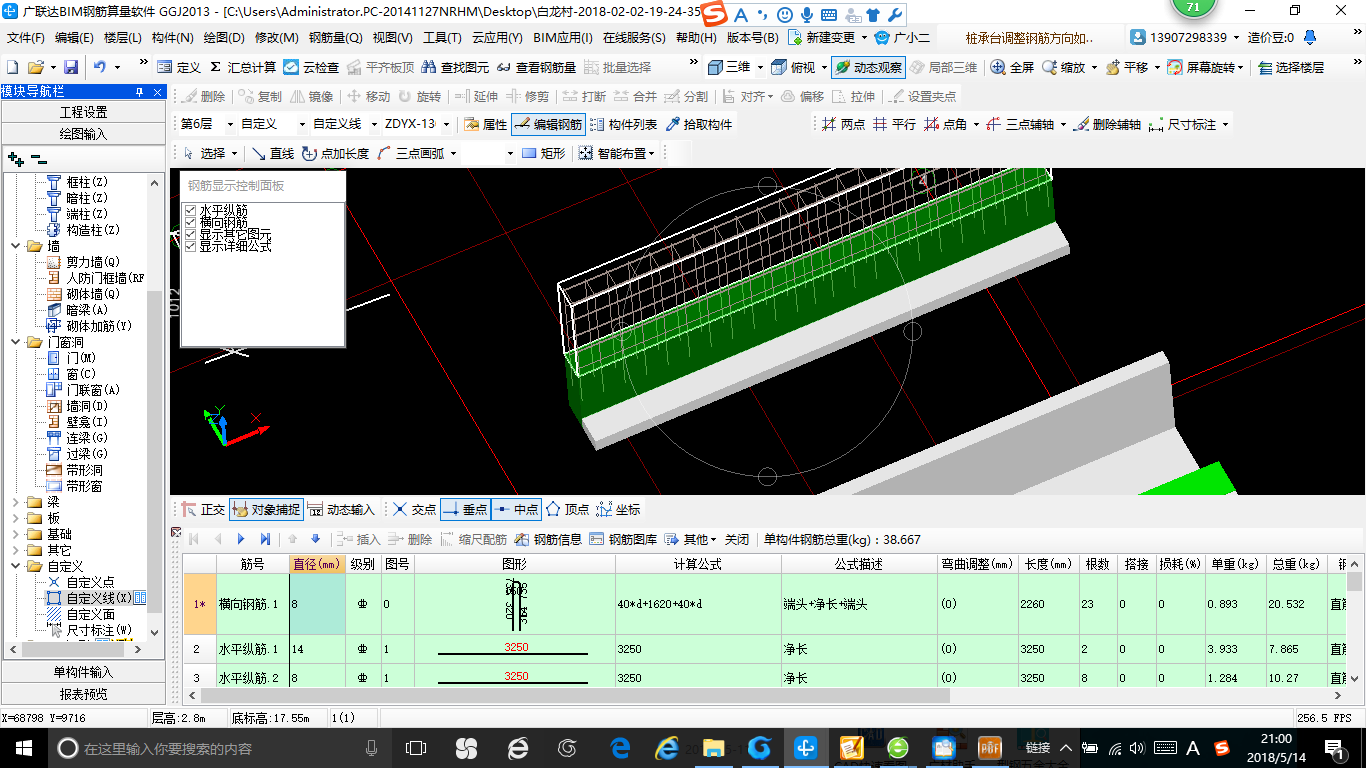Open 查看钢筋量 rebar quantity viewer
The image size is (1366, 768).
coord(536,67)
